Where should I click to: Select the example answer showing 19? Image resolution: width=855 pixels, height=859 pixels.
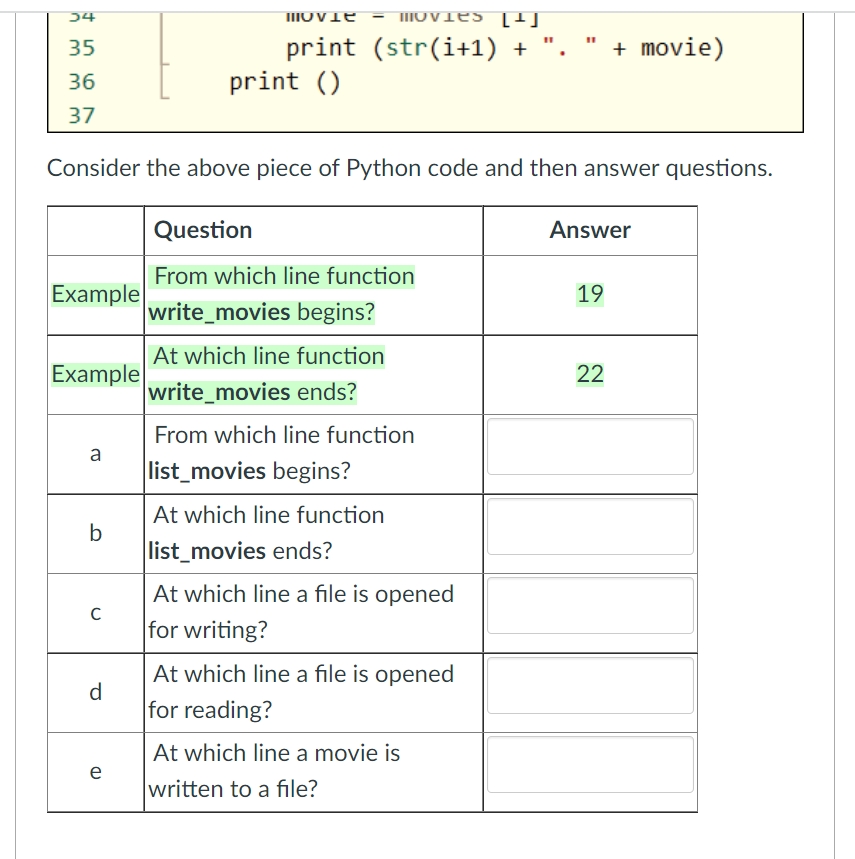pyautogui.click(x=589, y=294)
